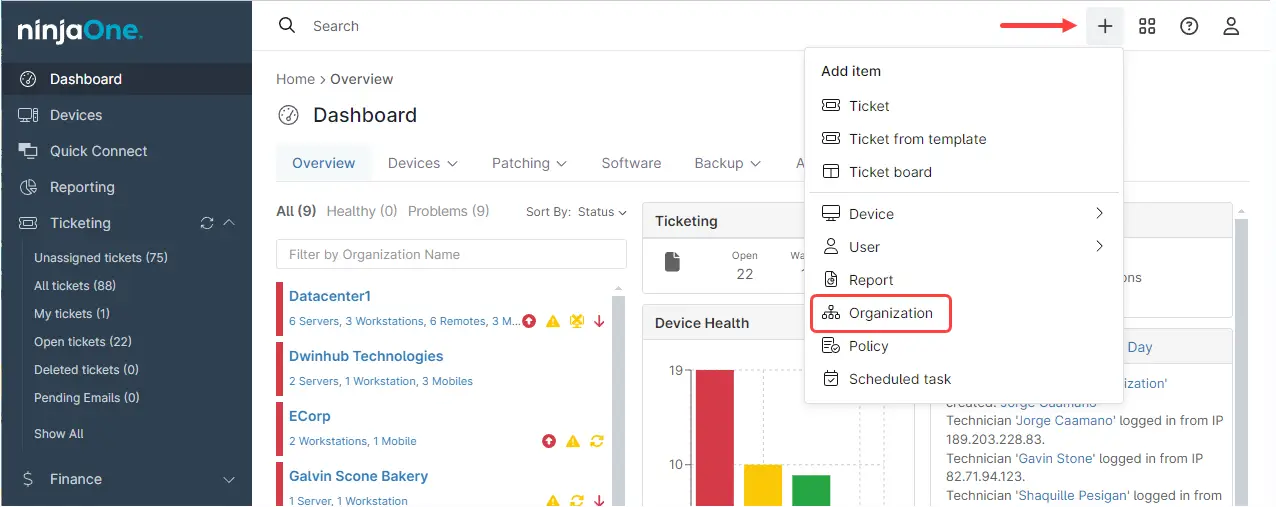Click the yellow crossed icon on Datacenter1 row
The width and height of the screenshot is (1276, 507).
coord(576,321)
